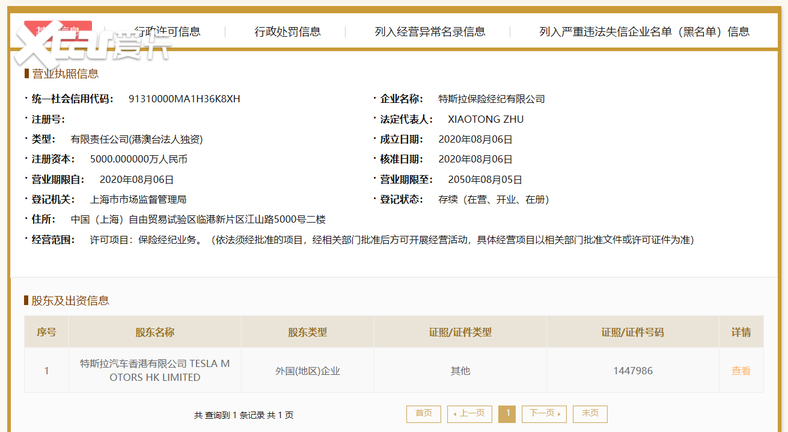Viewport: 788px width, 432px height.
Task: Click the 证照/证件号码 column header
Action: click(x=632, y=332)
